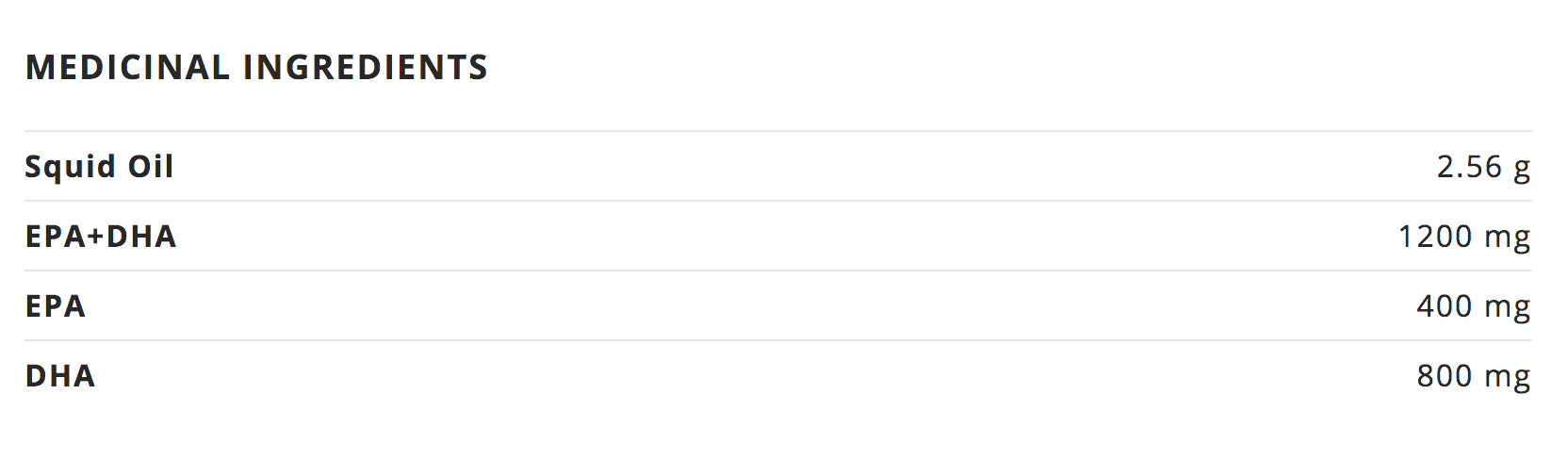Click the "mg" unit beside 1200
Screen dimensions: 1568x460
pos(1507,238)
